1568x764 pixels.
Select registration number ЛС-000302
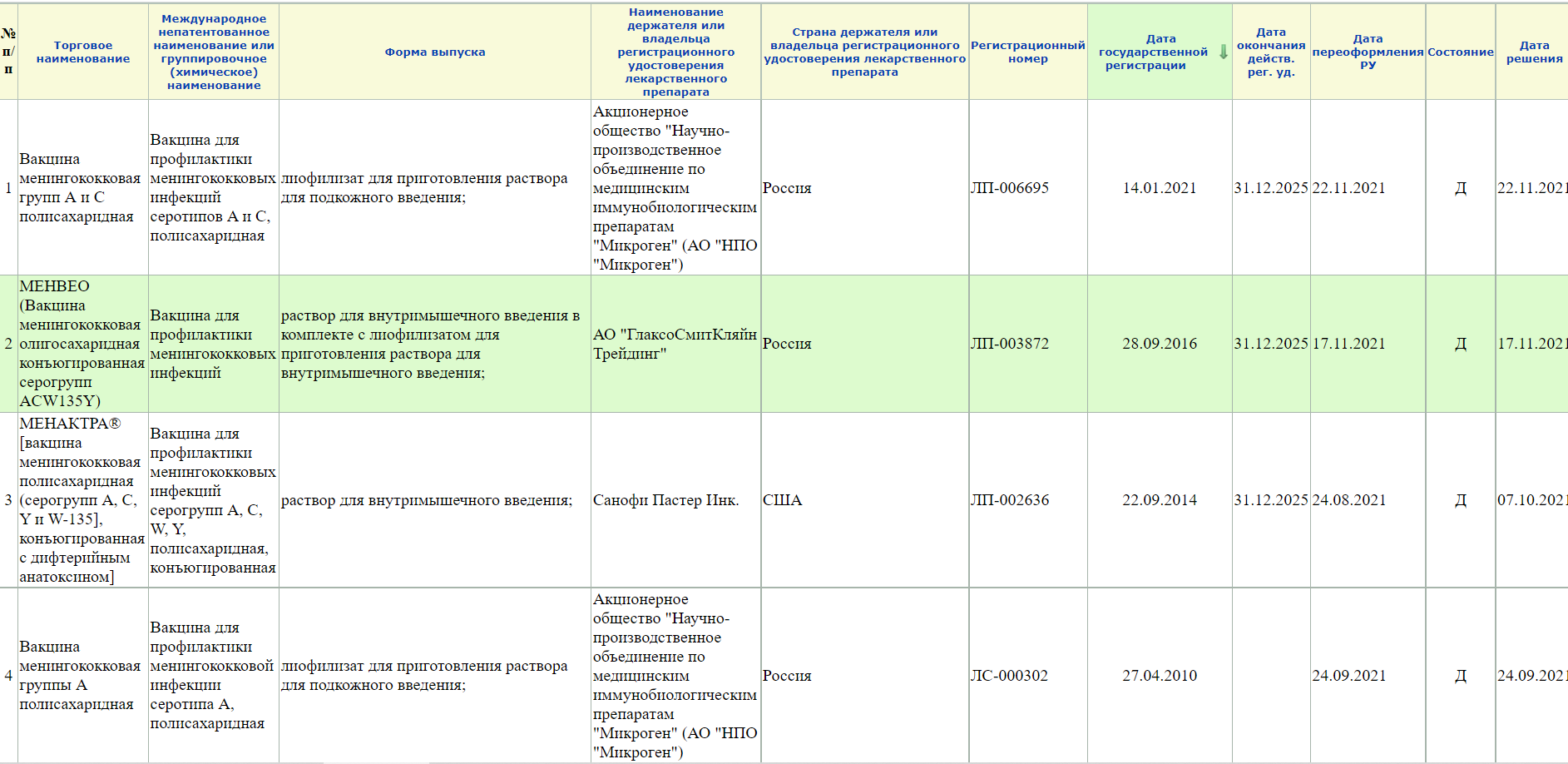point(1009,676)
